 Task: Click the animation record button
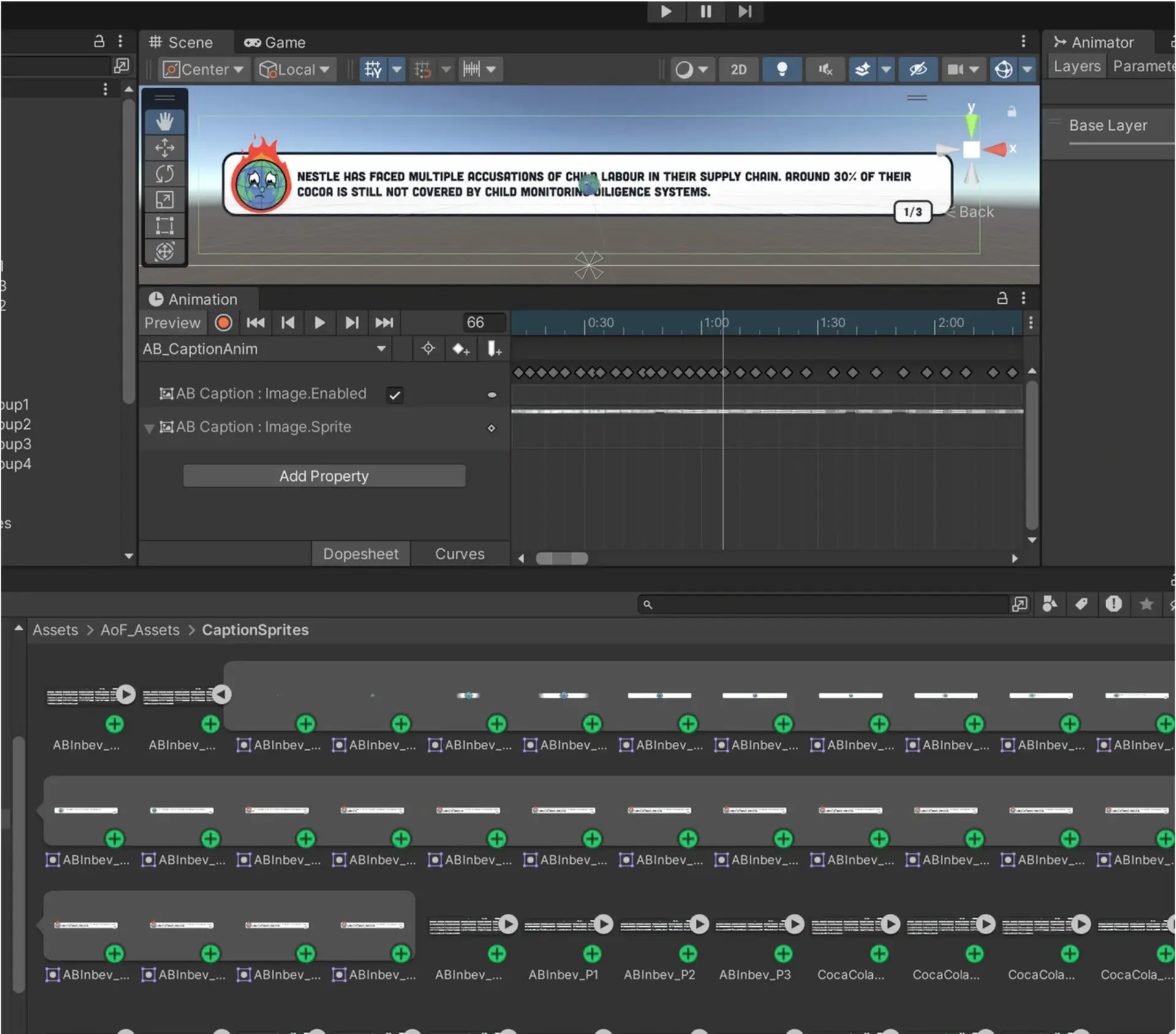[x=224, y=323]
